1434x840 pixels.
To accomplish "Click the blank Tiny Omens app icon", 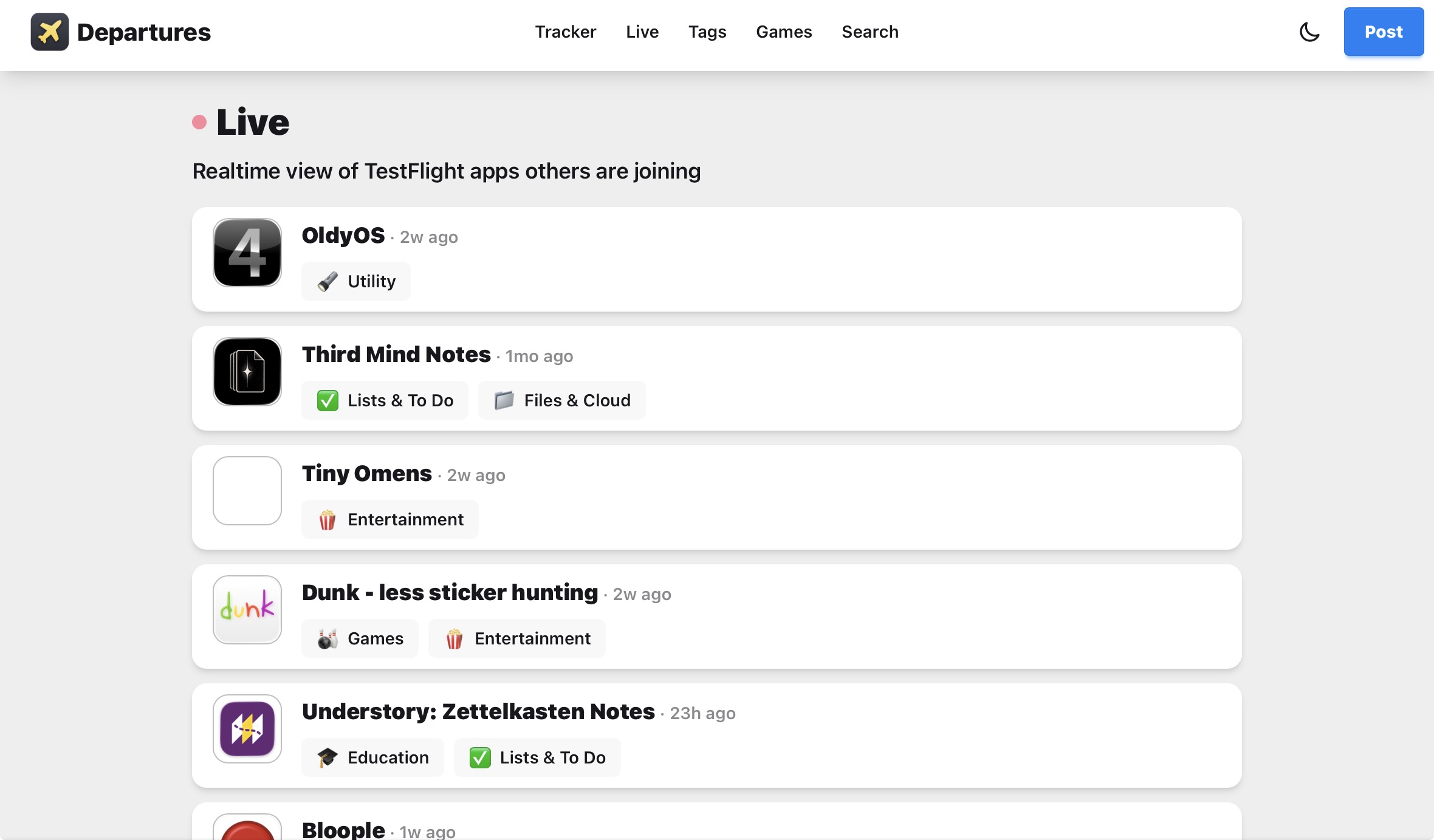I will [x=247, y=491].
